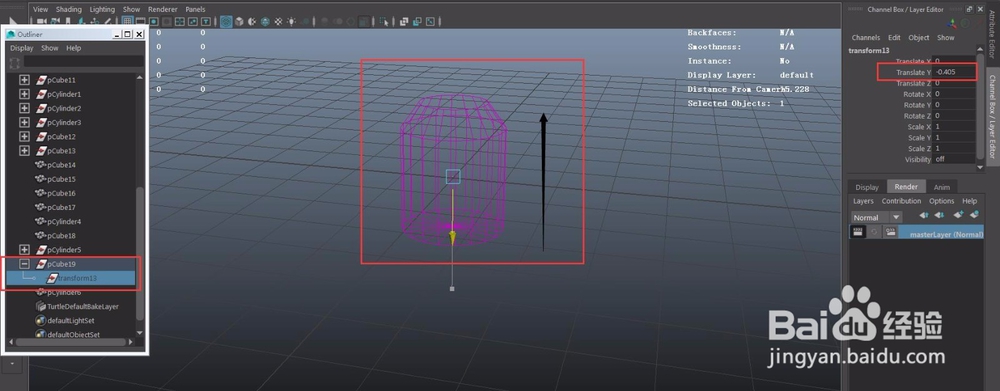1000x391 pixels.
Task: Expand the pCube13 node
Action: click(24, 151)
